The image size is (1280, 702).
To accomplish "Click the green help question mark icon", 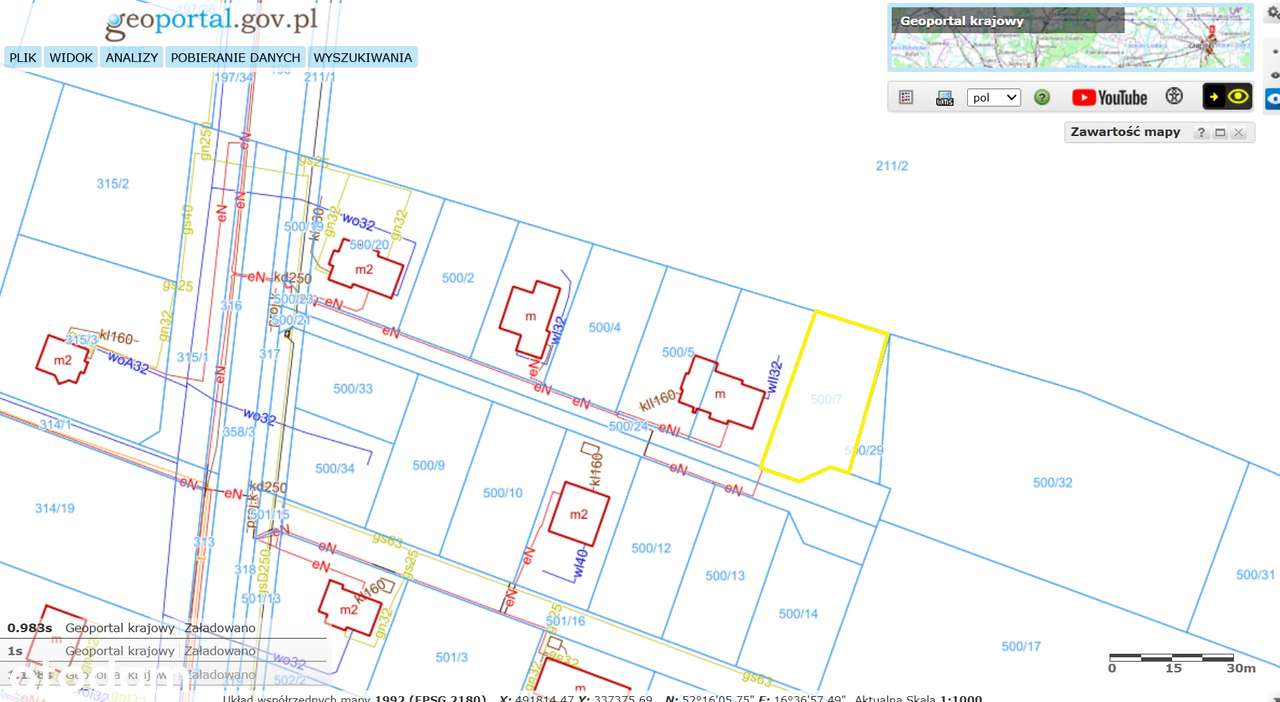I will 1042,97.
